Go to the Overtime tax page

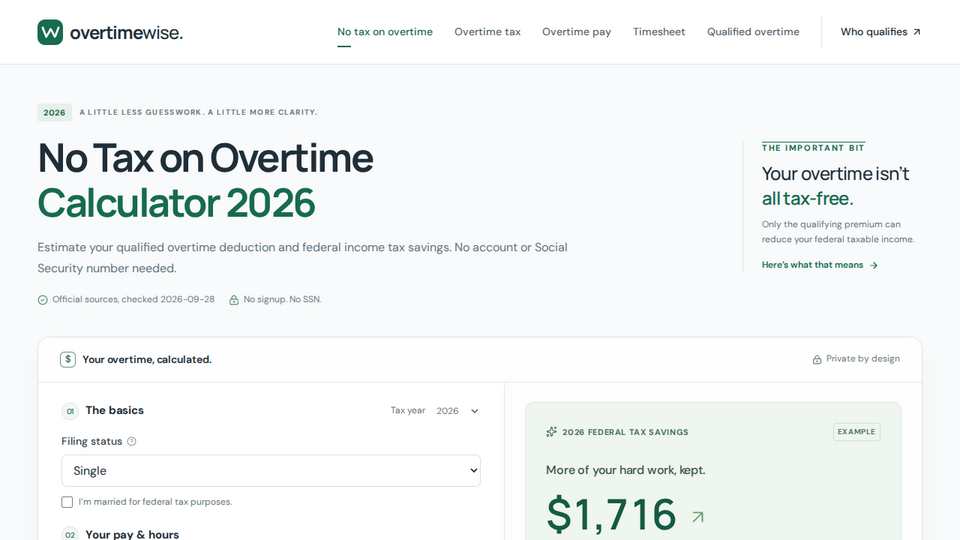pos(487,32)
